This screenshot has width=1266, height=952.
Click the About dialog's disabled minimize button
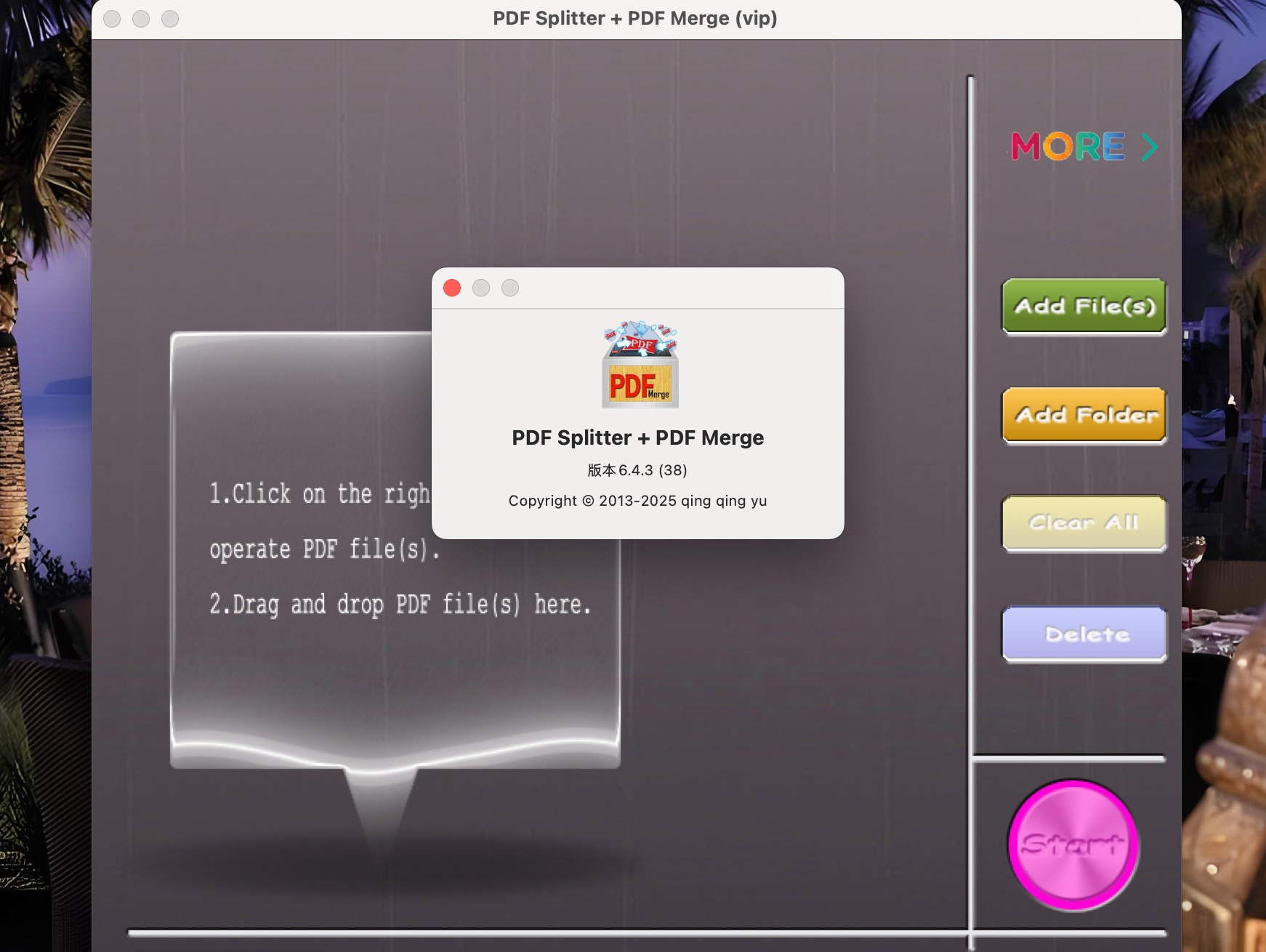tap(481, 288)
